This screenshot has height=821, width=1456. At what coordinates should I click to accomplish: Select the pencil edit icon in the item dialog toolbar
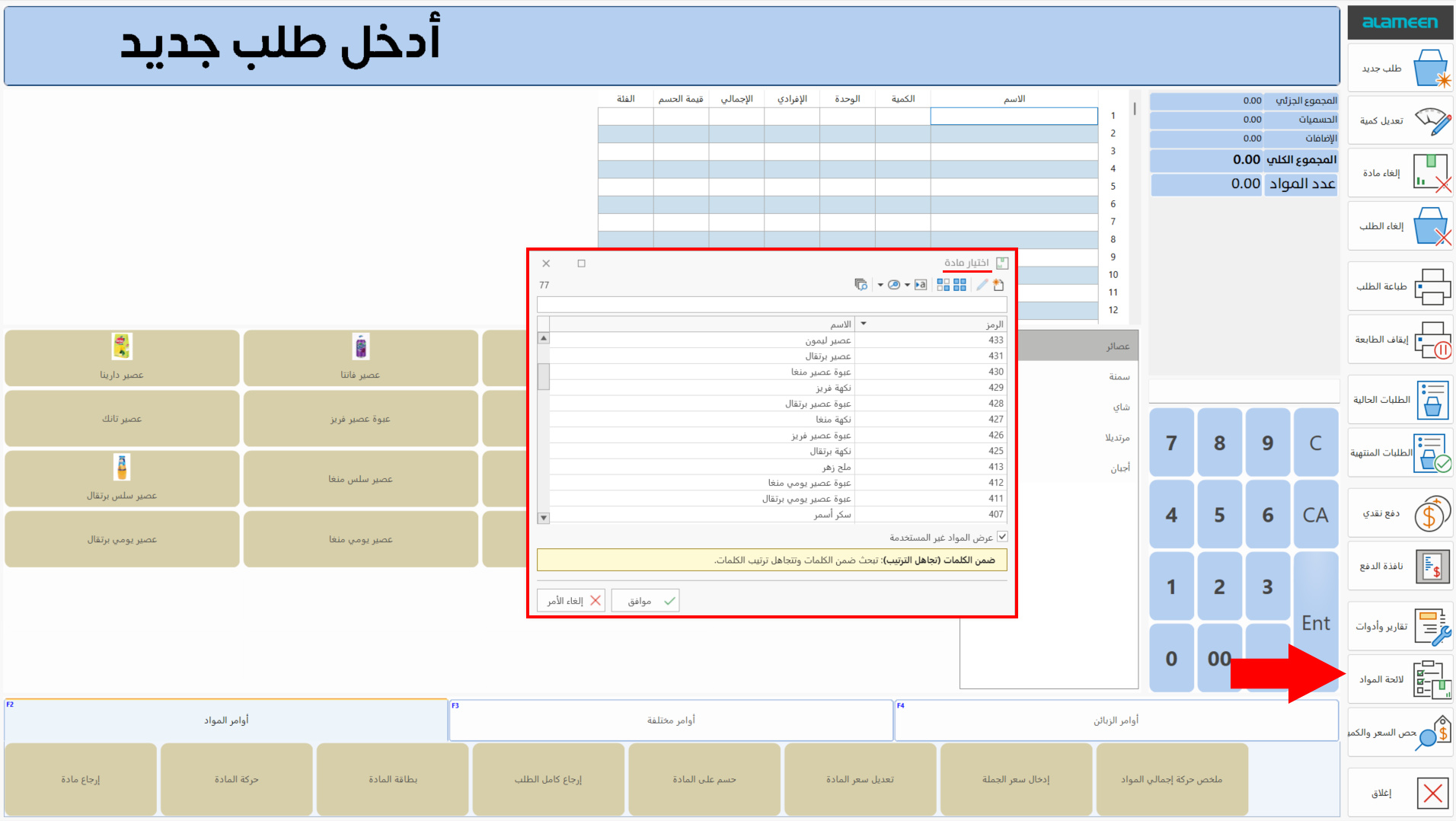tap(982, 285)
